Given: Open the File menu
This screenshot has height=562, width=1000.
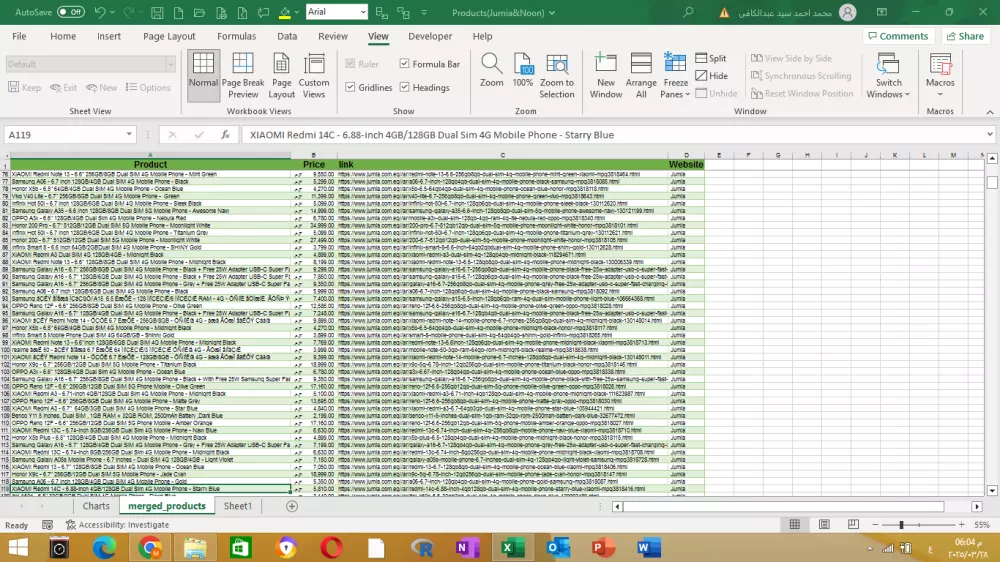Looking at the screenshot, I should coord(19,36).
